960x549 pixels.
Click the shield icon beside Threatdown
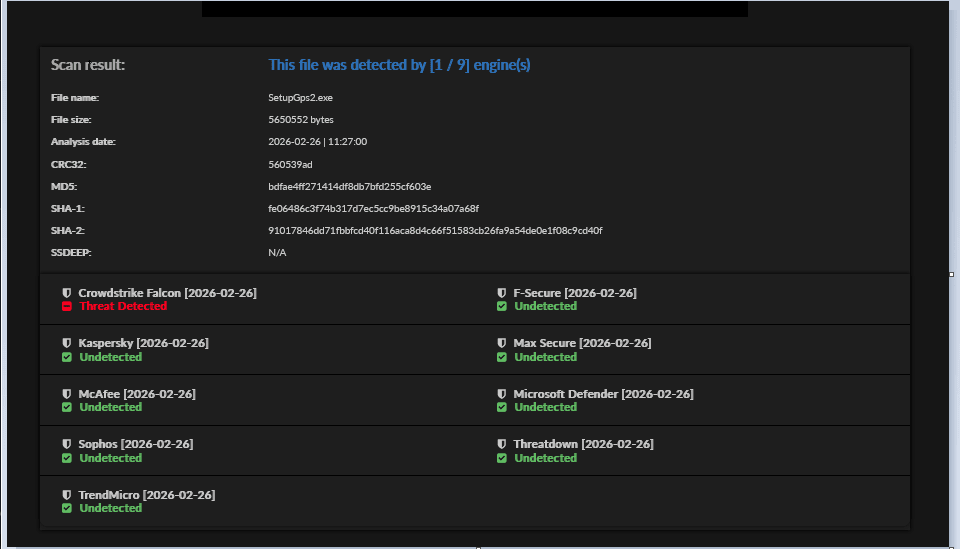coord(501,444)
